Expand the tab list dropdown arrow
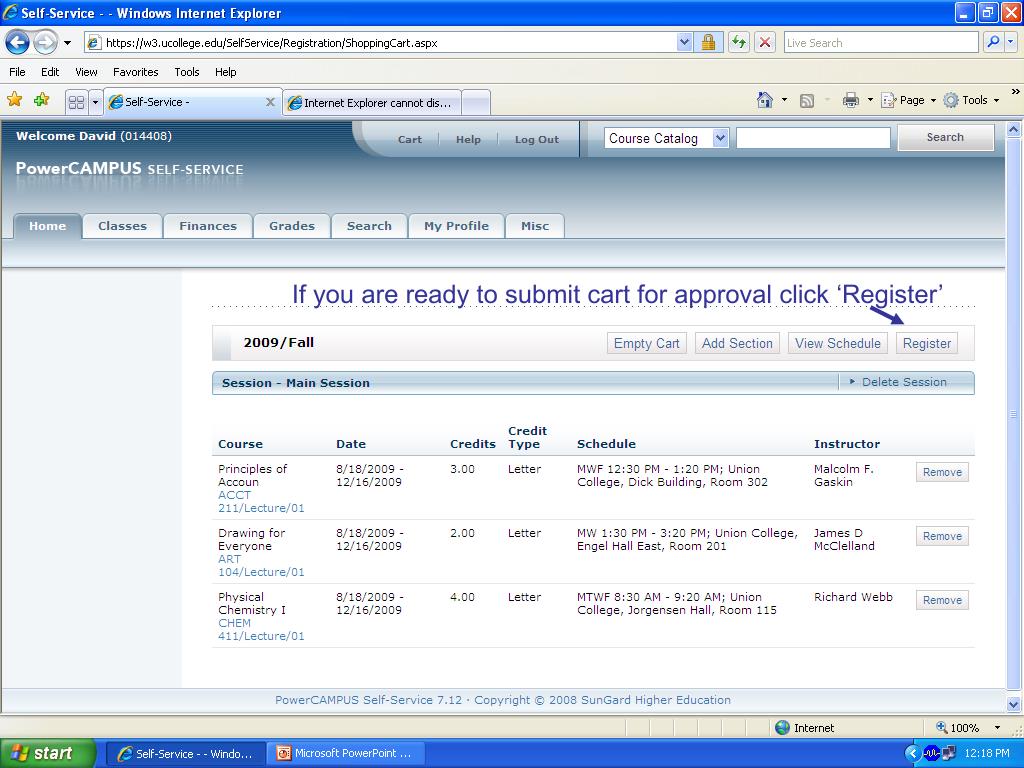 [95, 103]
